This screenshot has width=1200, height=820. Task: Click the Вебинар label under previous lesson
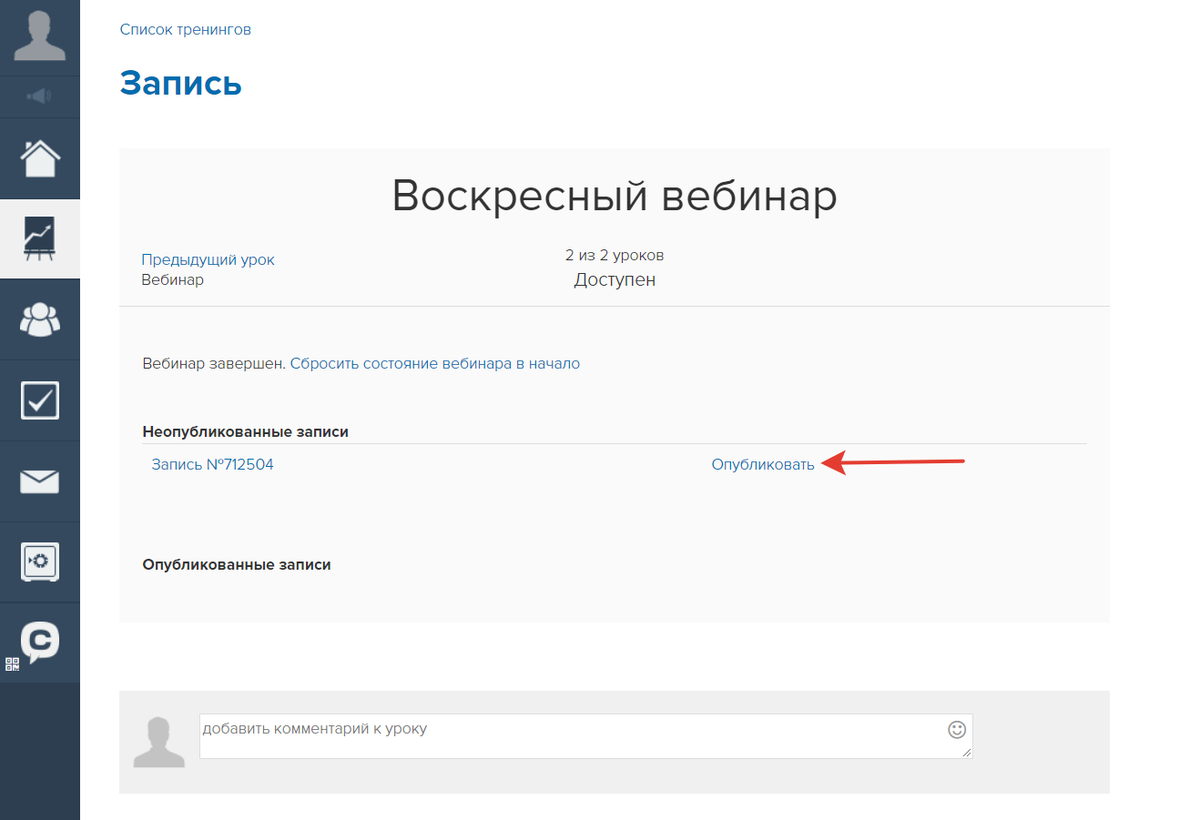pyautogui.click(x=172, y=280)
